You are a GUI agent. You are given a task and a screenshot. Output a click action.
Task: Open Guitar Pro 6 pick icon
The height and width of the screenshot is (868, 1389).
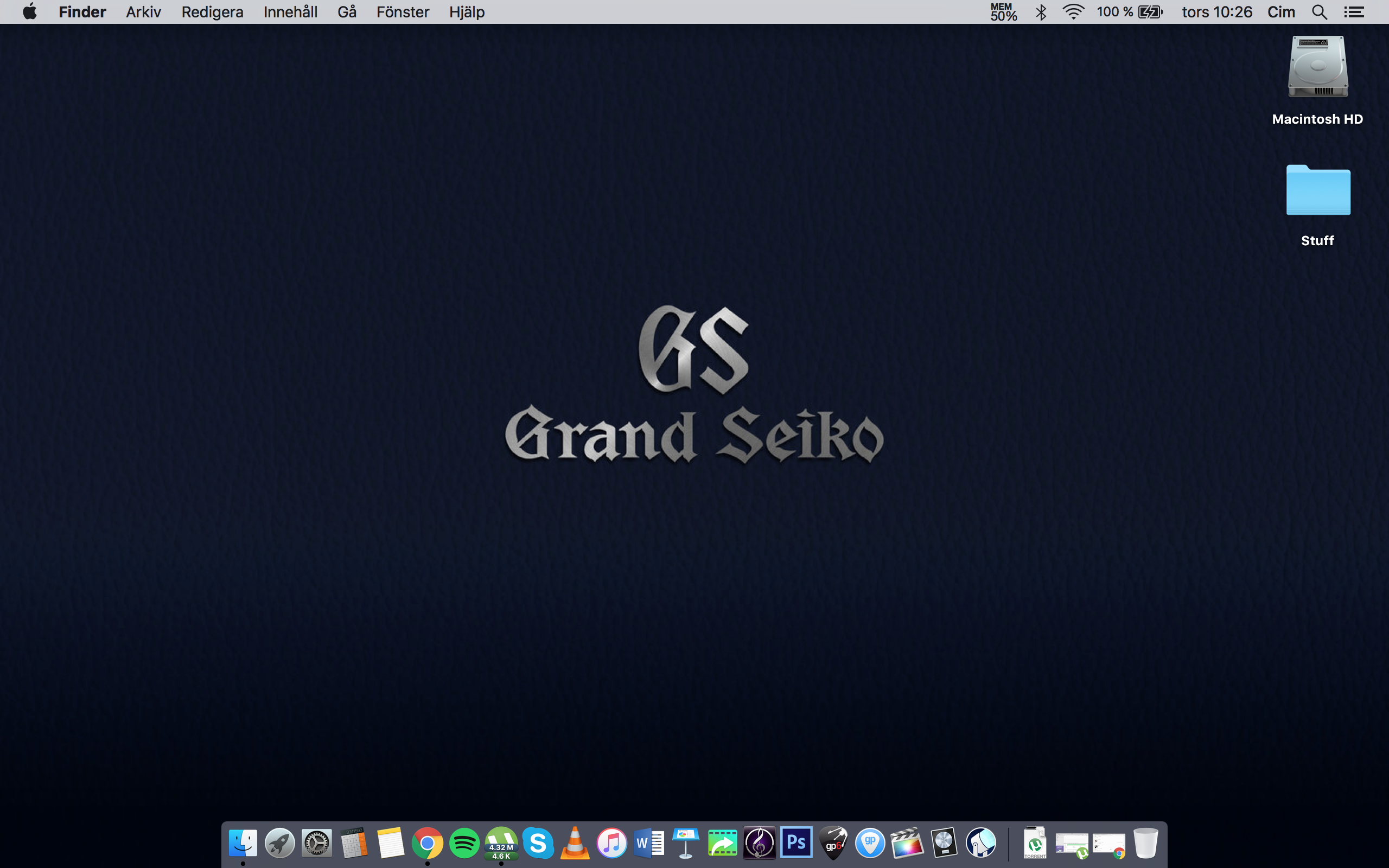click(x=833, y=843)
